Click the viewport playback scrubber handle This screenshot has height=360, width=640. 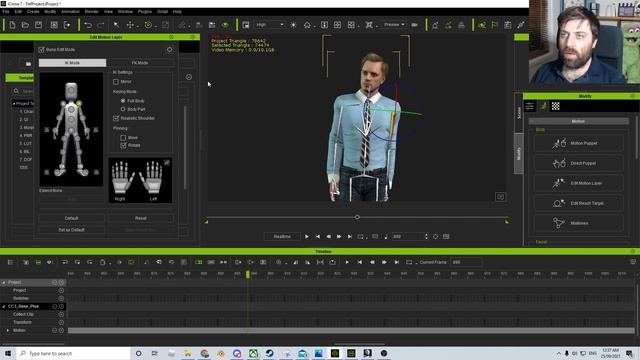pyautogui.click(x=357, y=217)
